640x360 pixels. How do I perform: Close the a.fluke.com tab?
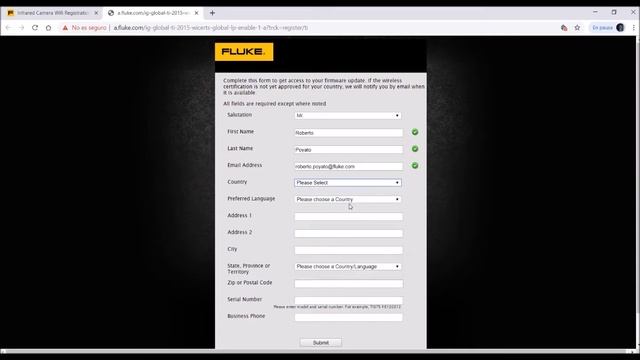click(x=196, y=13)
